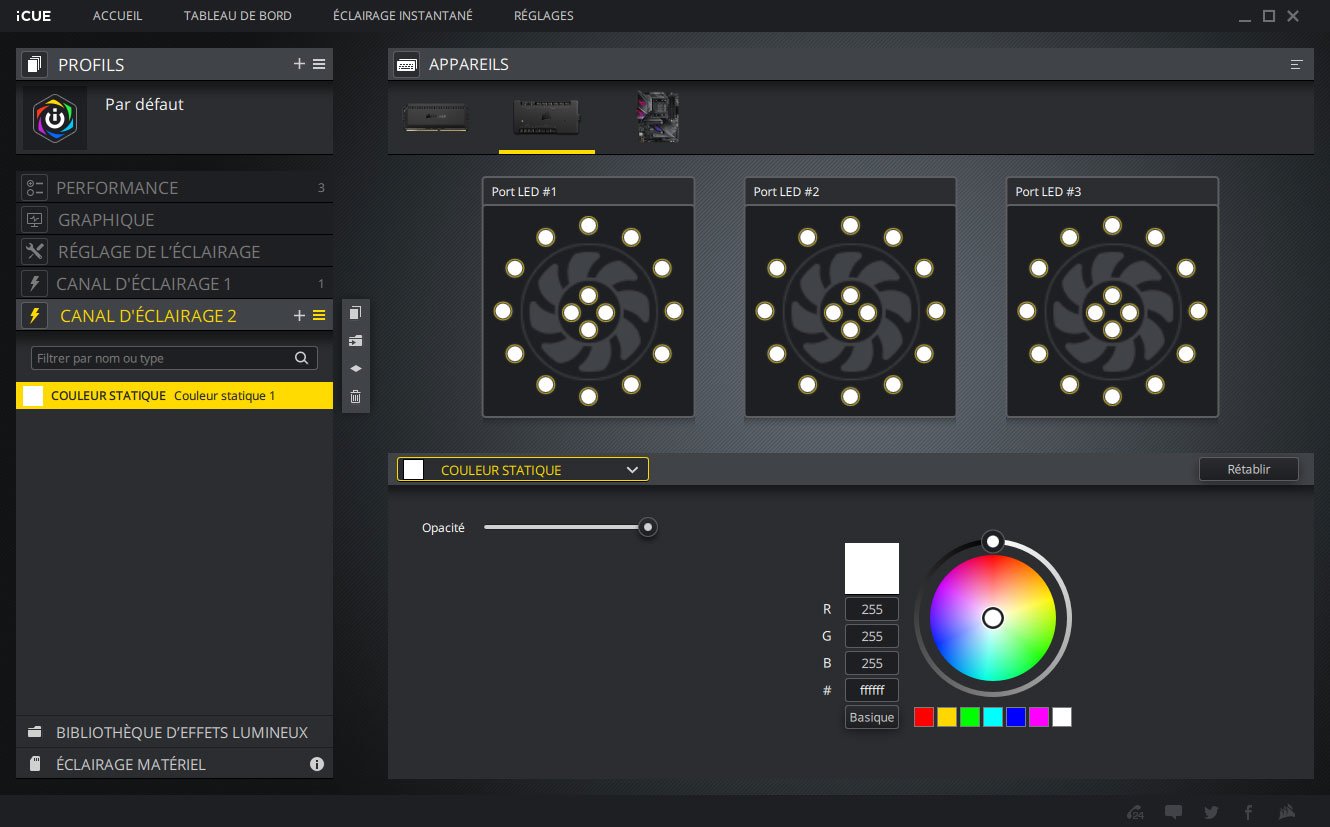Click the R value input field
1330x827 pixels.
(x=872, y=609)
